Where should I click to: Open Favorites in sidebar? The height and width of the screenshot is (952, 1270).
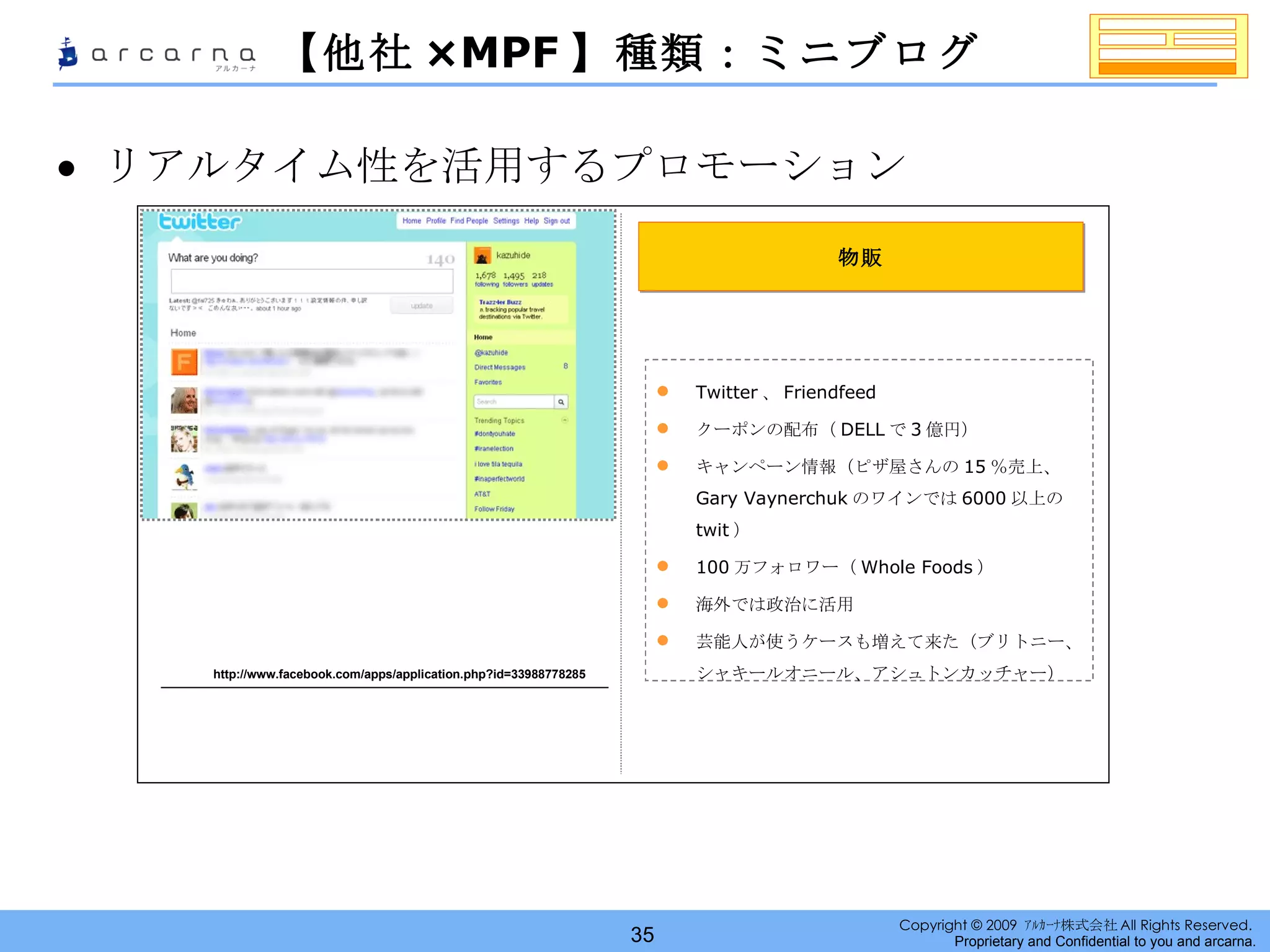(488, 382)
